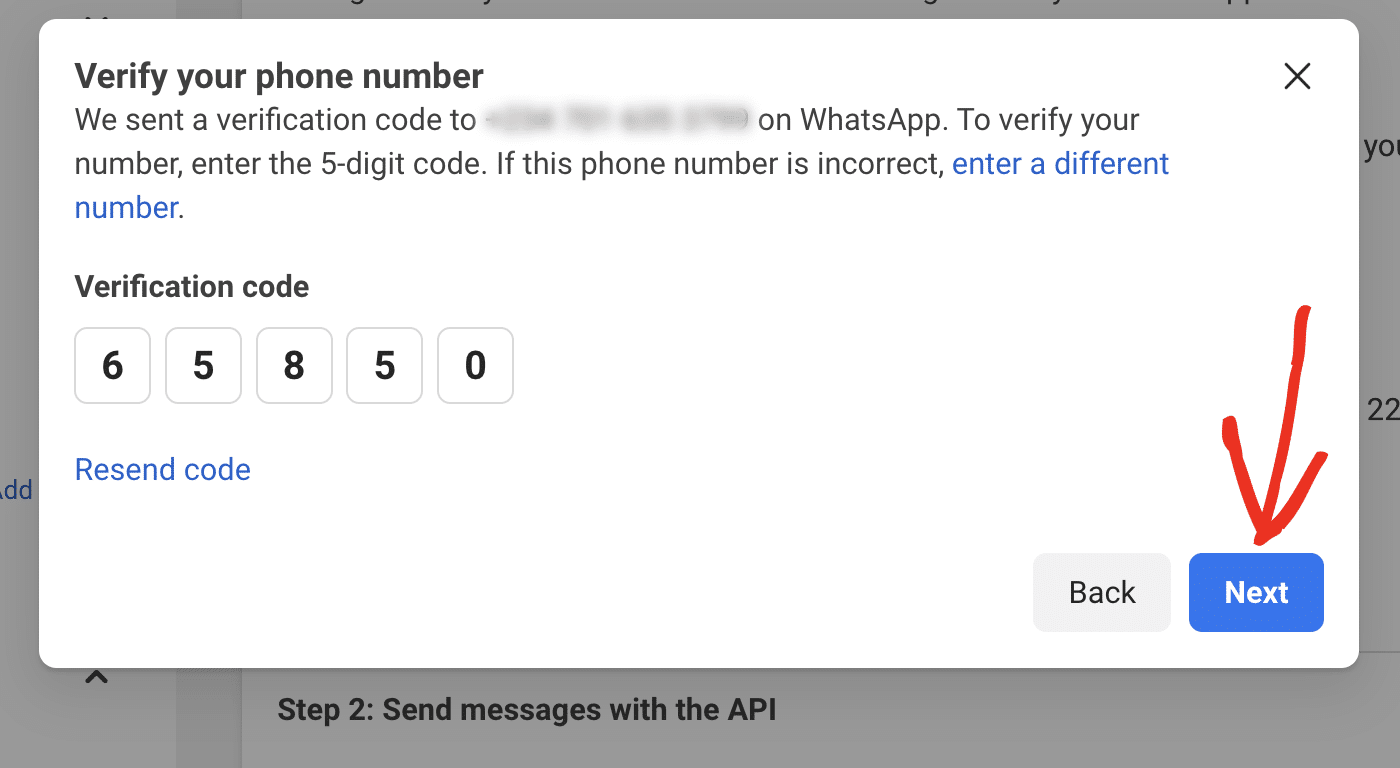Click the Add link on the left edge
Viewport: 1400px width, 768px height.
coord(16,490)
